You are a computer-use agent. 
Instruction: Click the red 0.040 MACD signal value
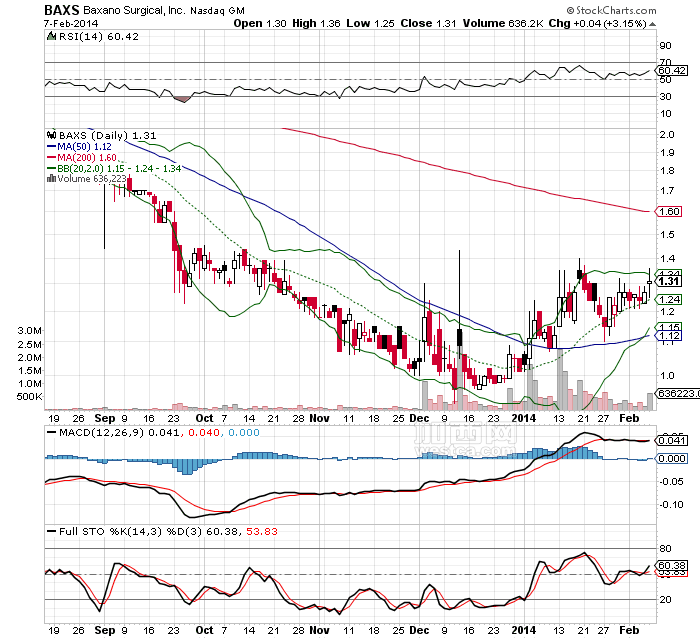pos(204,432)
